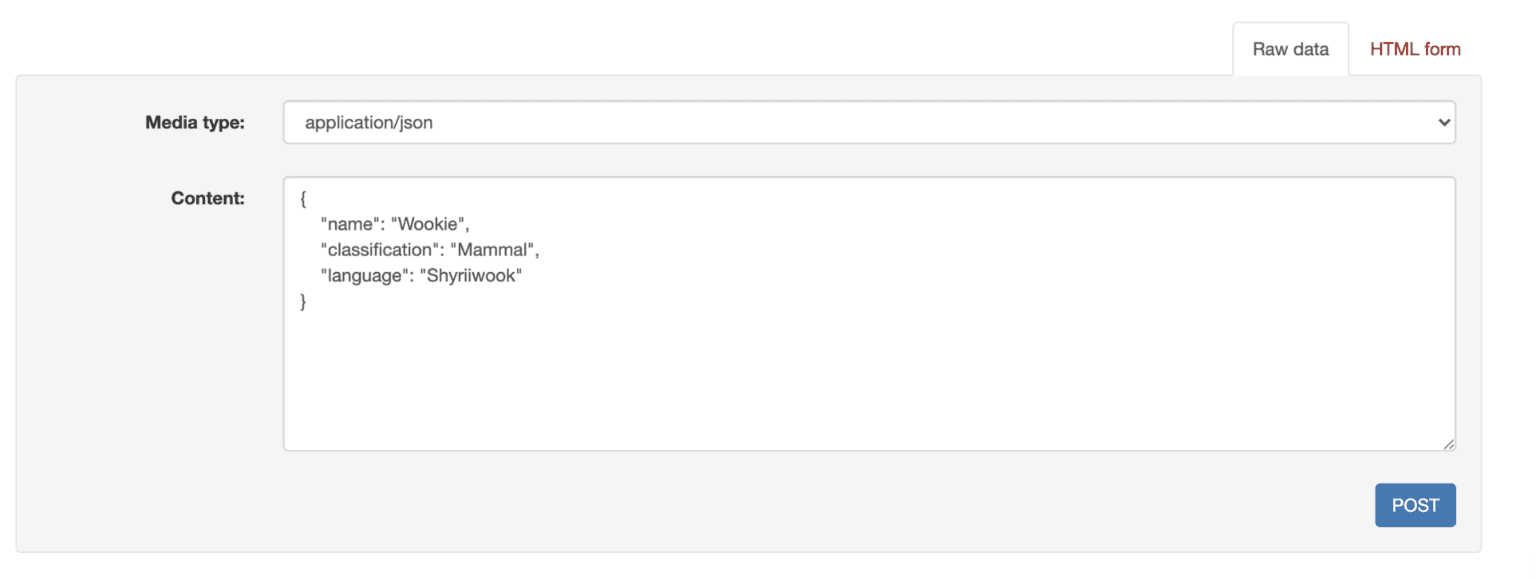This screenshot has height=579, width=1536.
Task: Click the Content textarea resize handle
Action: (x=1449, y=444)
